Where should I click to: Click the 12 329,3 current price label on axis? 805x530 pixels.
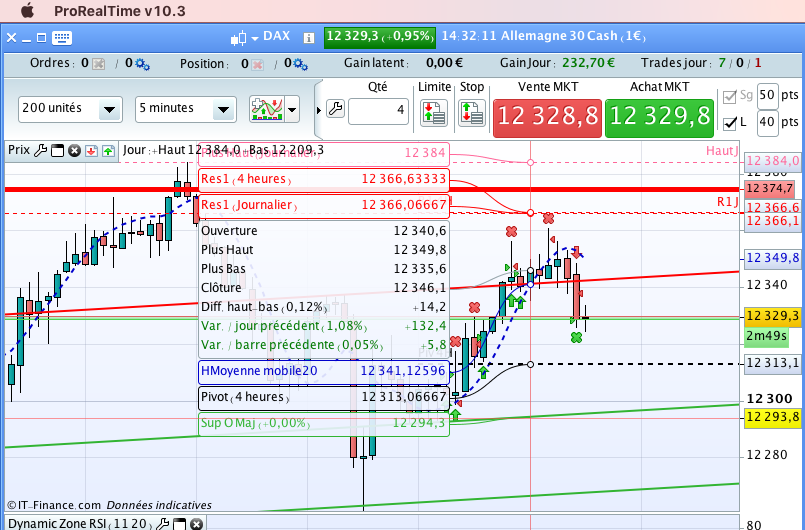[773, 316]
